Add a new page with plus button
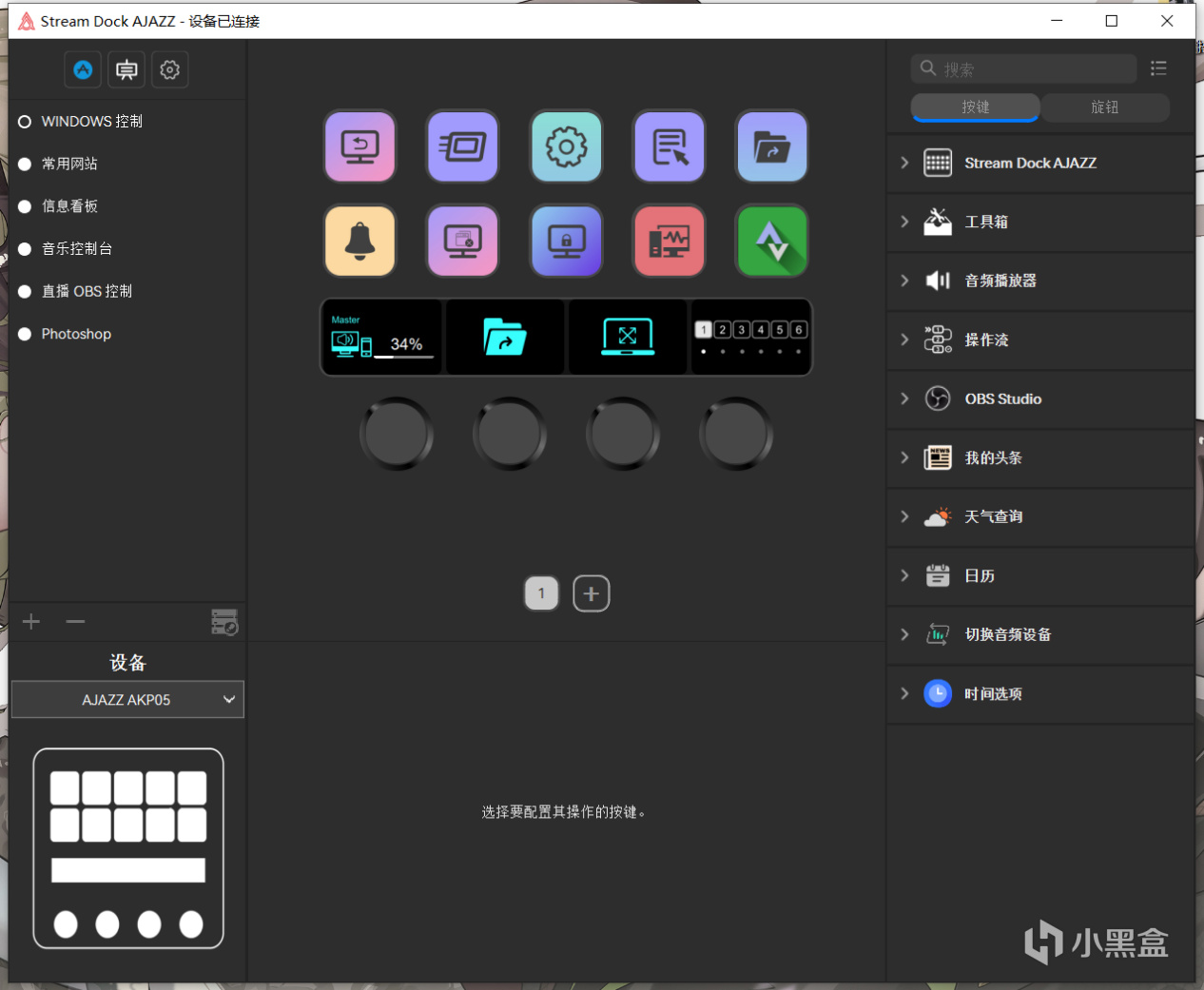Screen dimensions: 1204x990 pyautogui.click(x=592, y=593)
